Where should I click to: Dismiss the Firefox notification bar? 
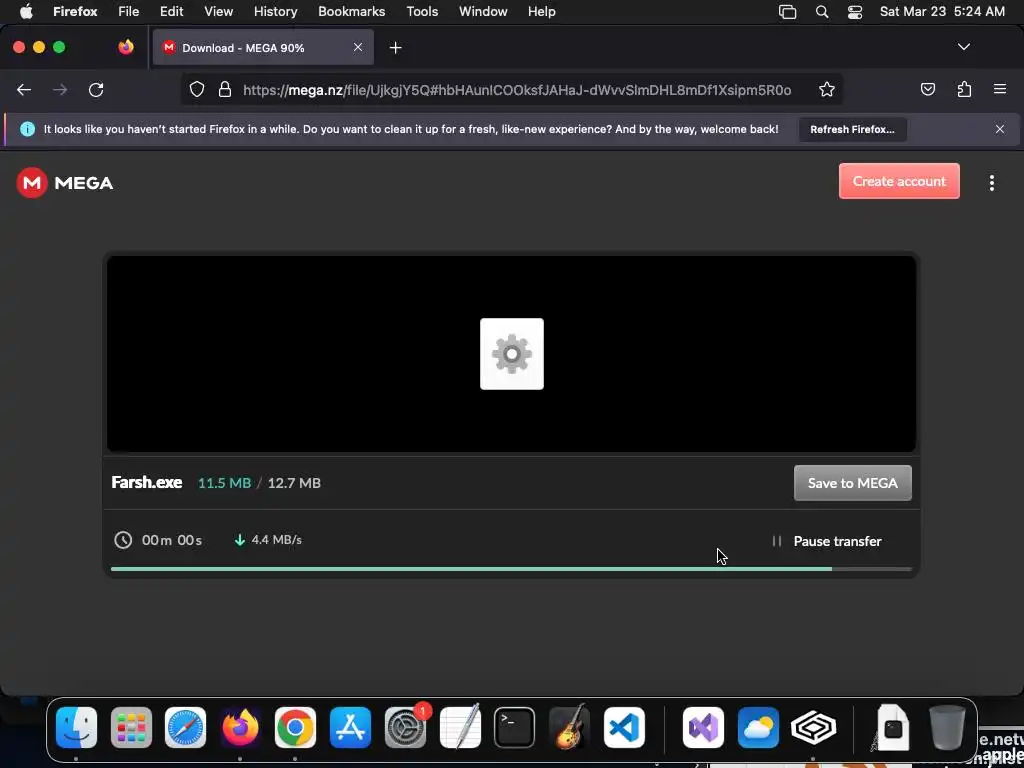(1000, 129)
